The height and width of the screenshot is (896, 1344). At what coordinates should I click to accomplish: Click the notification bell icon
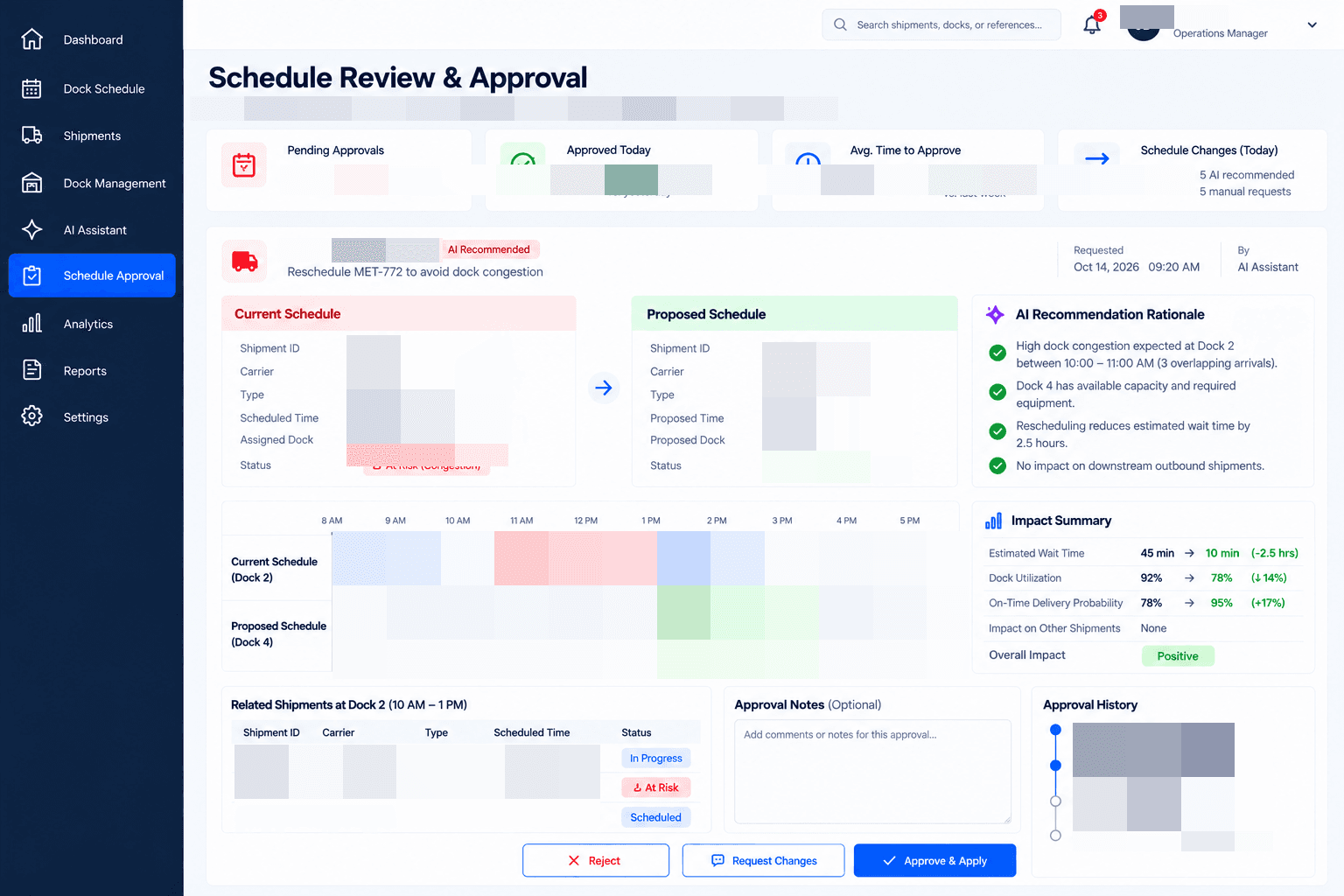click(x=1092, y=24)
